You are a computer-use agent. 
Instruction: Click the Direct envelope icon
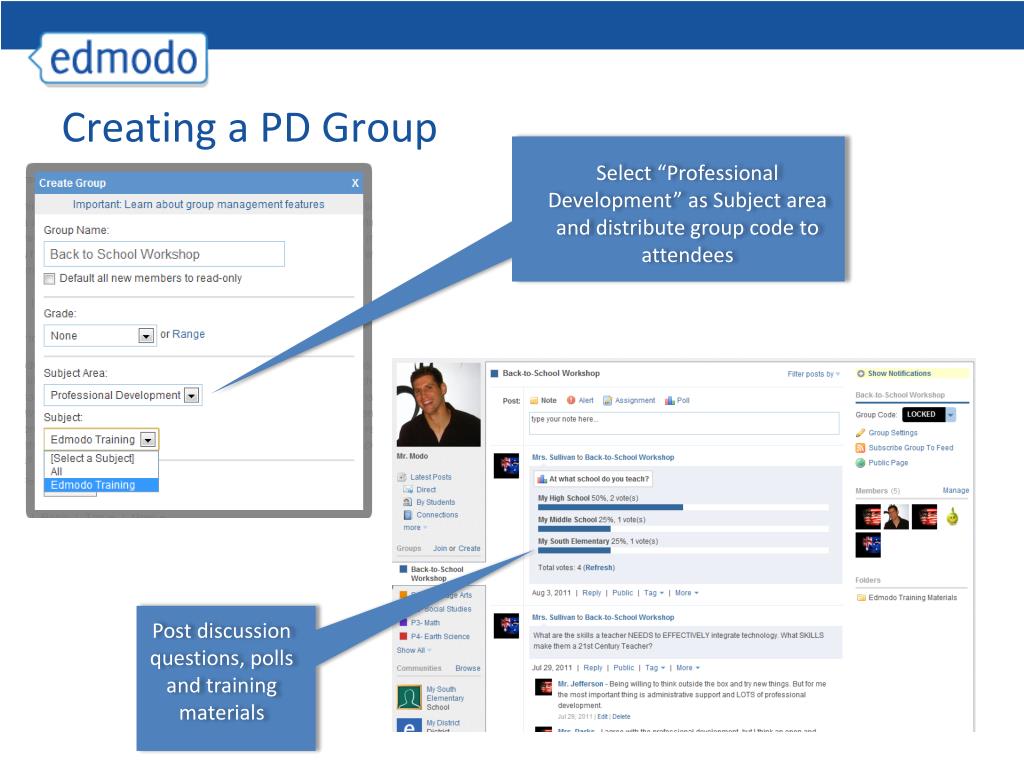[408, 490]
